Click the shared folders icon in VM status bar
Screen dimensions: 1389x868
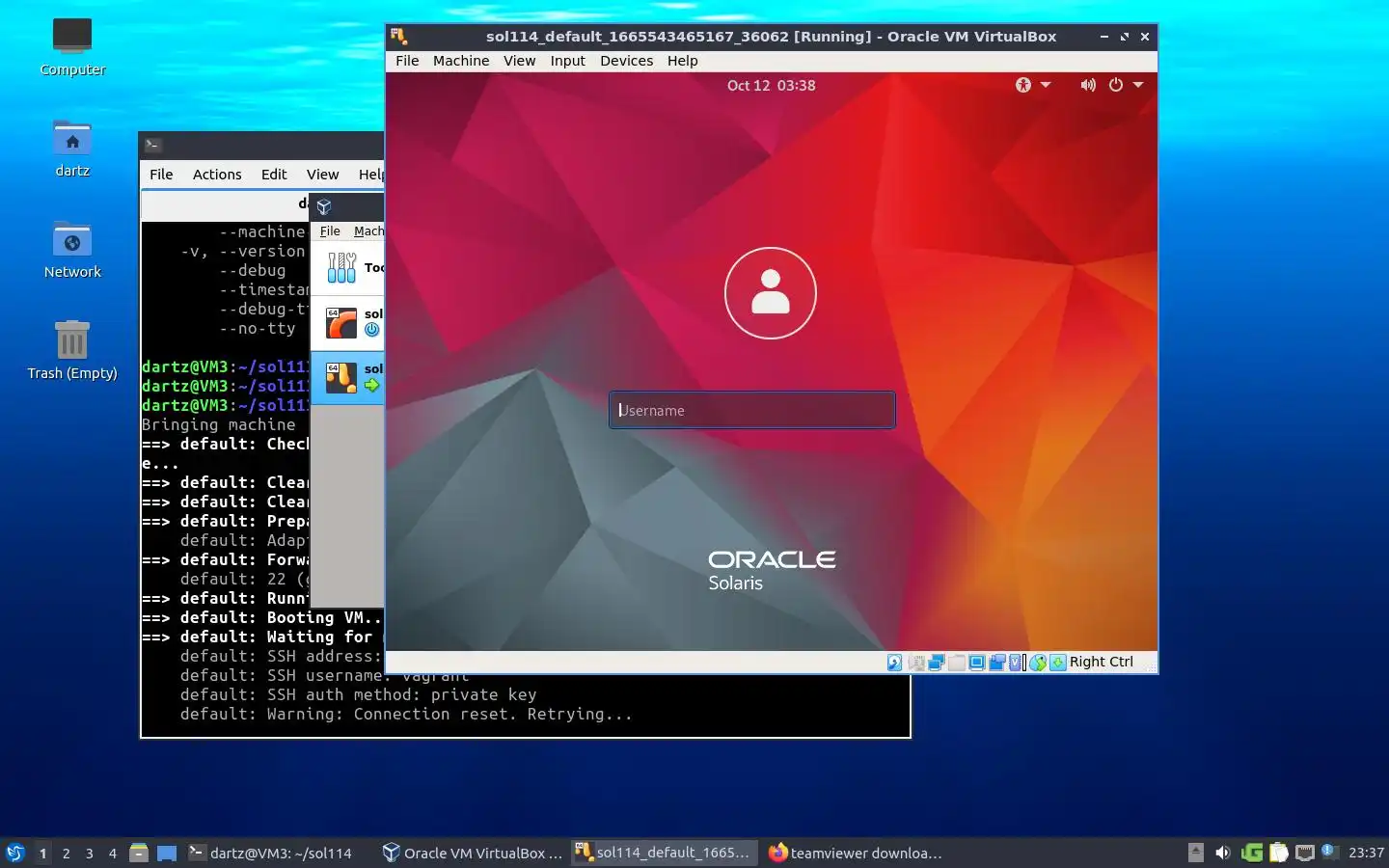[956, 663]
